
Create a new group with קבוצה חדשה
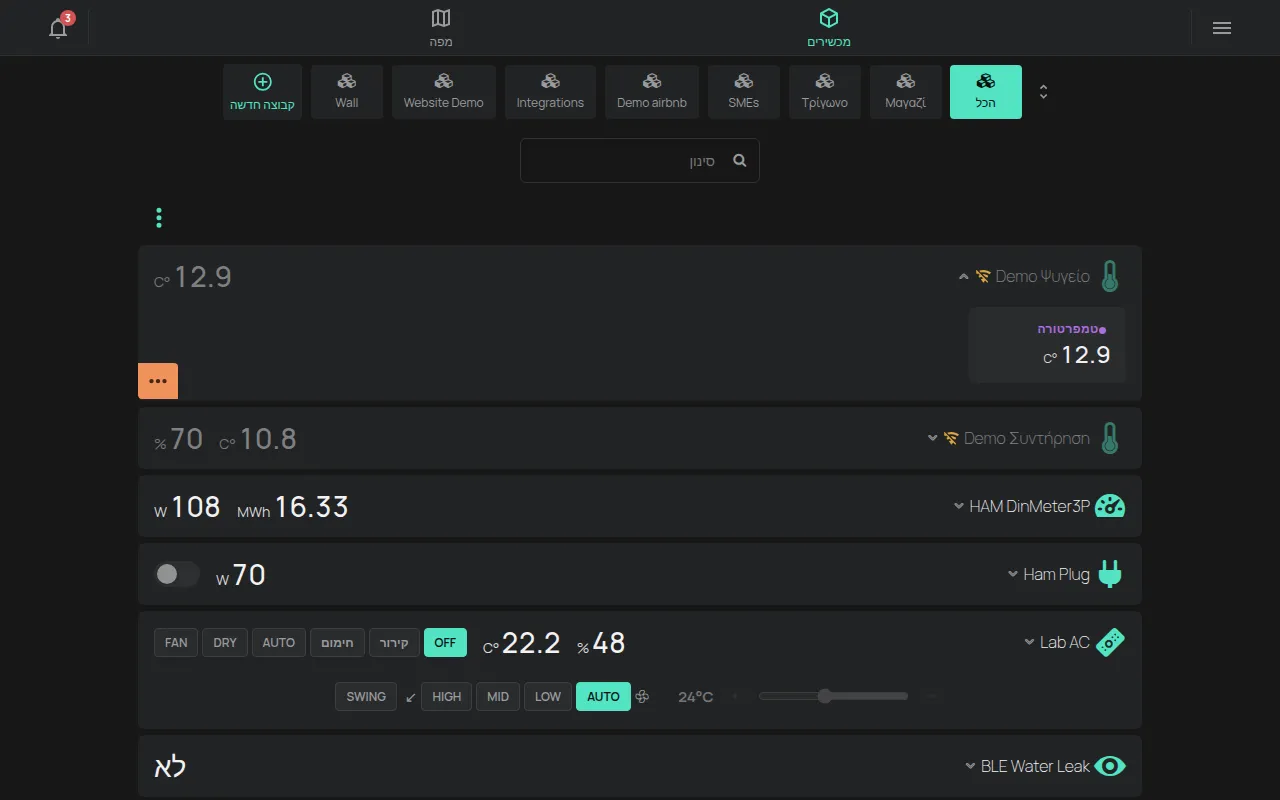pos(263,92)
